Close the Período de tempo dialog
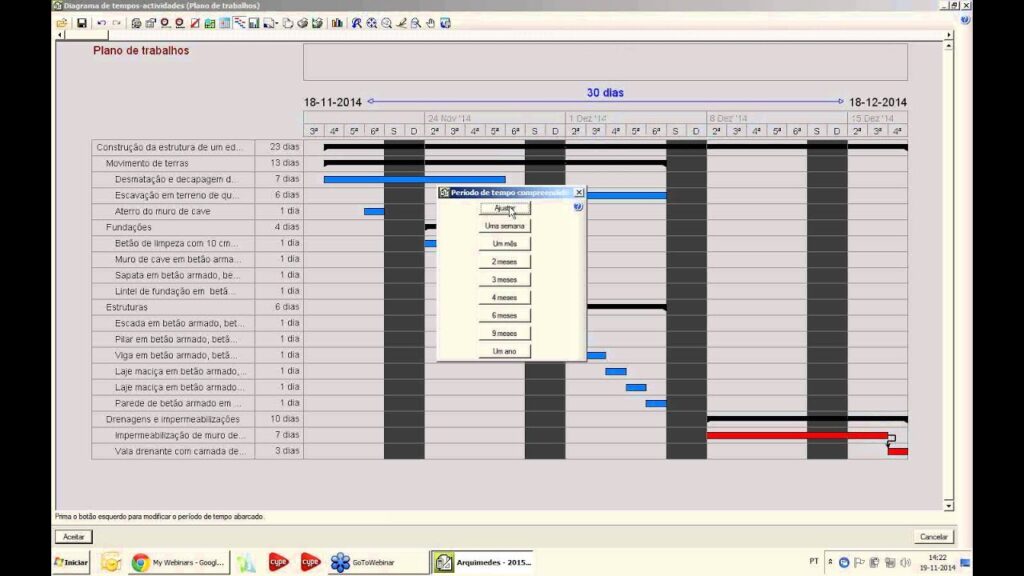Image resolution: width=1024 pixels, height=576 pixels. point(578,192)
